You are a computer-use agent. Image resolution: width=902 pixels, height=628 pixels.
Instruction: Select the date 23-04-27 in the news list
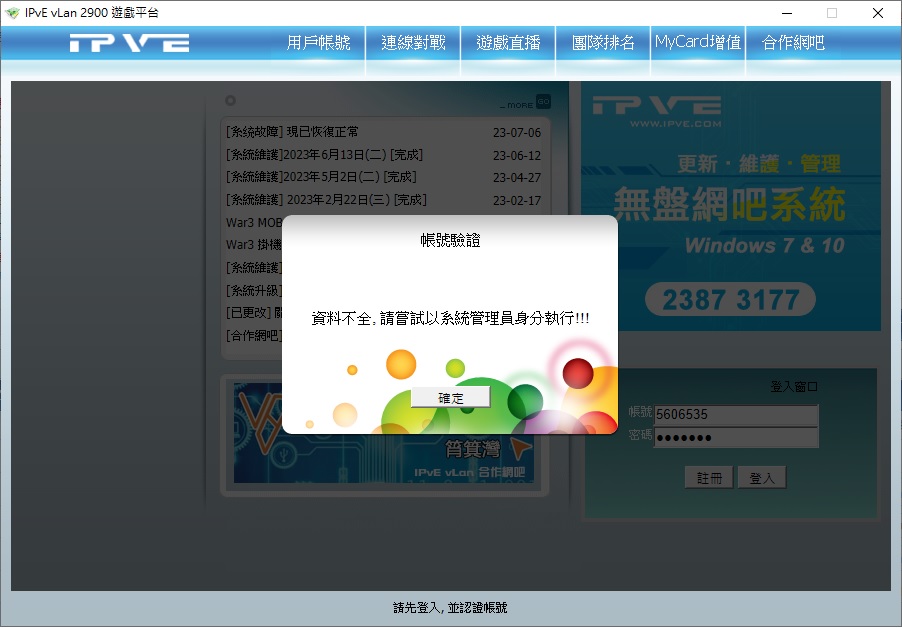(x=517, y=177)
